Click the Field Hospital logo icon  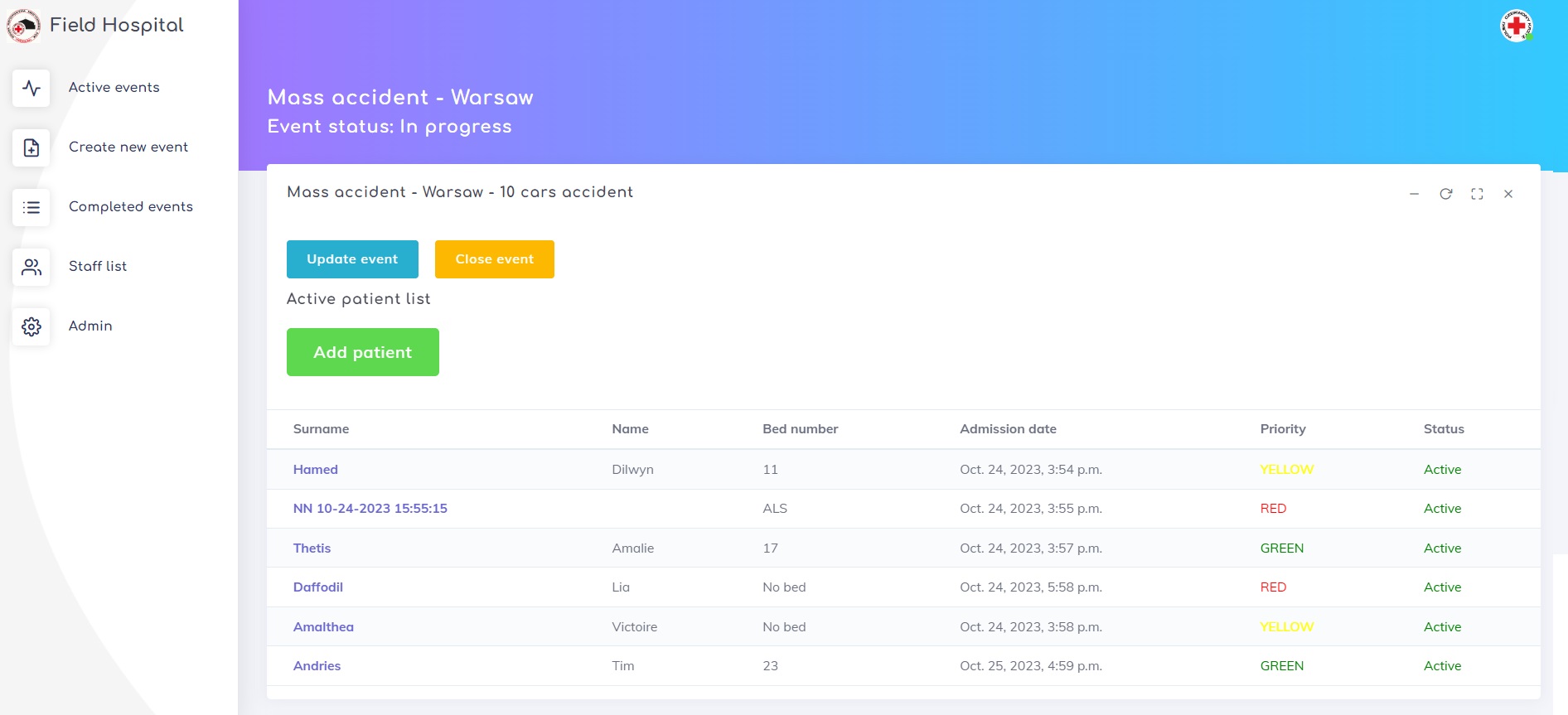23,26
